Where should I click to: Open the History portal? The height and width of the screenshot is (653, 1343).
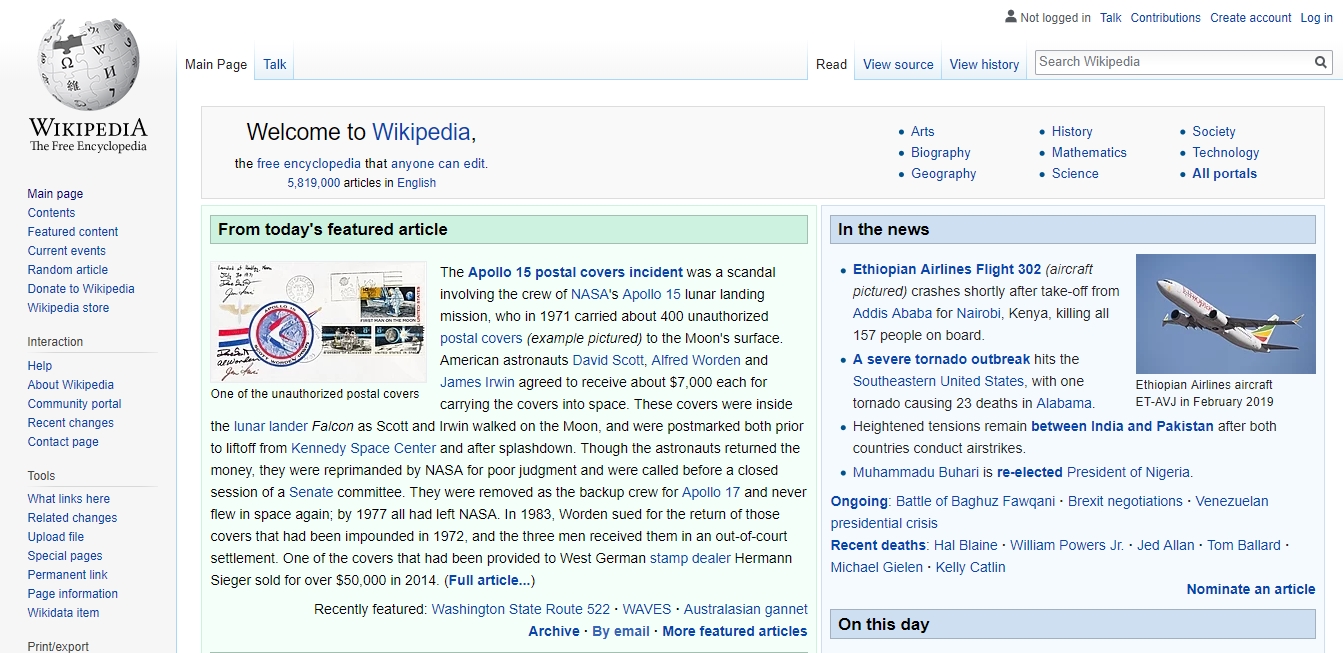(x=1072, y=132)
